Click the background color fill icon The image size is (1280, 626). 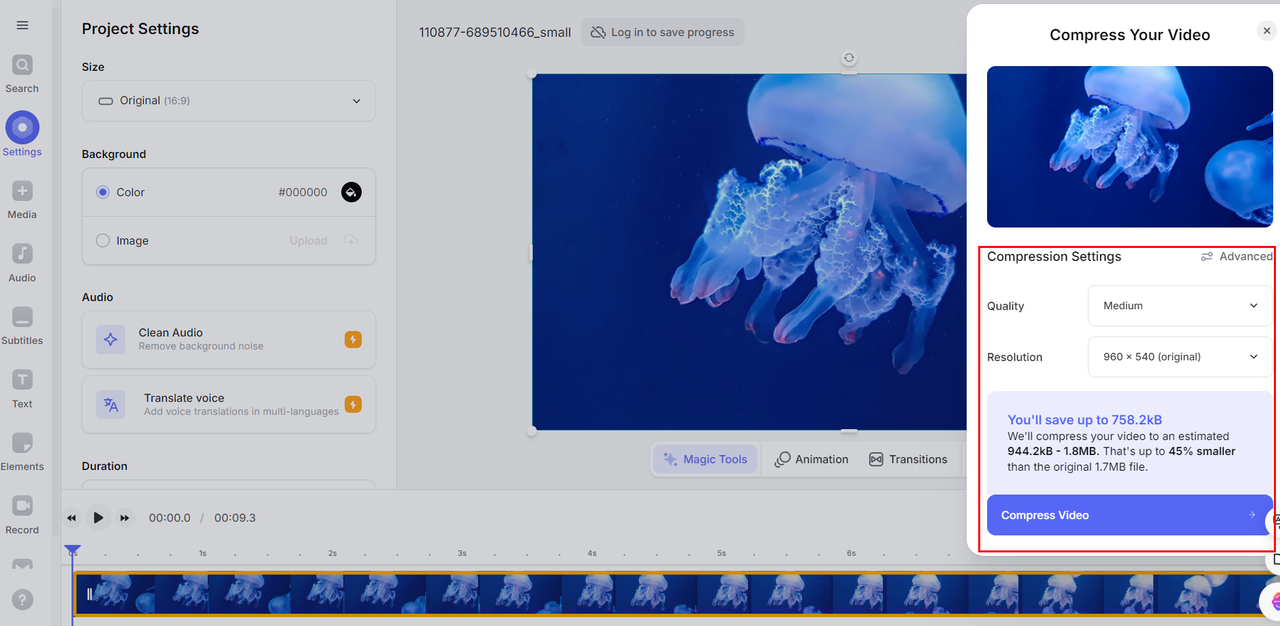pyautogui.click(x=351, y=192)
